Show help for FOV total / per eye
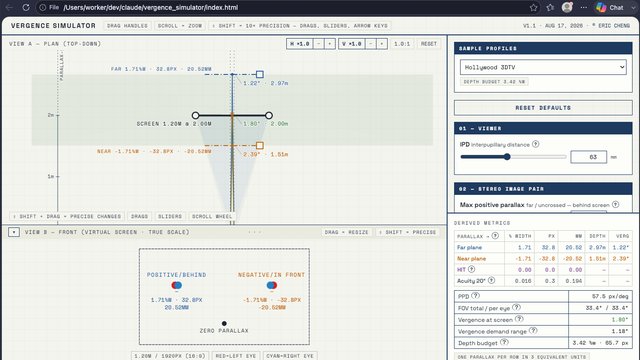Viewport: 640px width, 360px height. (516, 307)
